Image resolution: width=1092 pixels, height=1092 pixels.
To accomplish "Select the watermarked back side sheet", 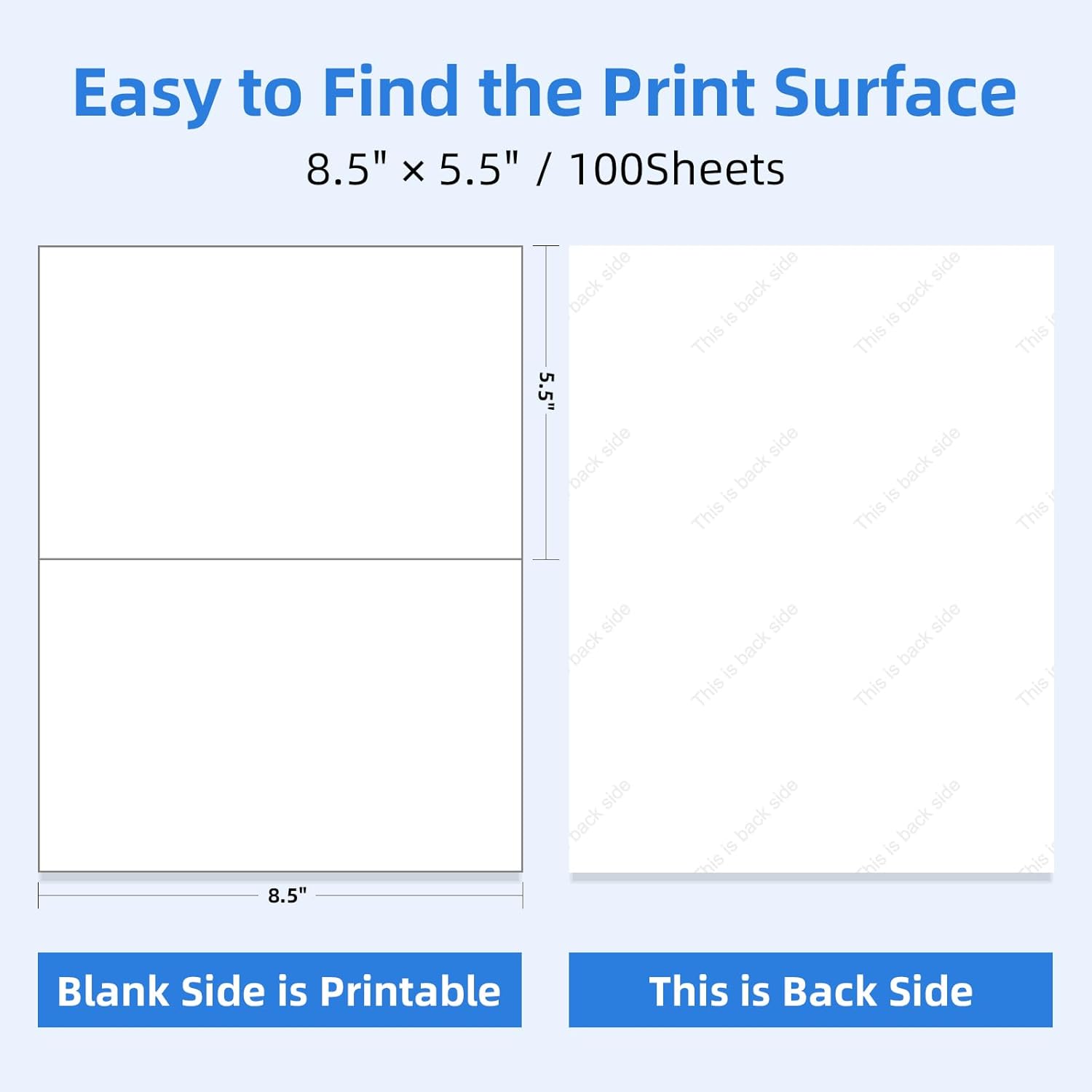I will [811, 559].
